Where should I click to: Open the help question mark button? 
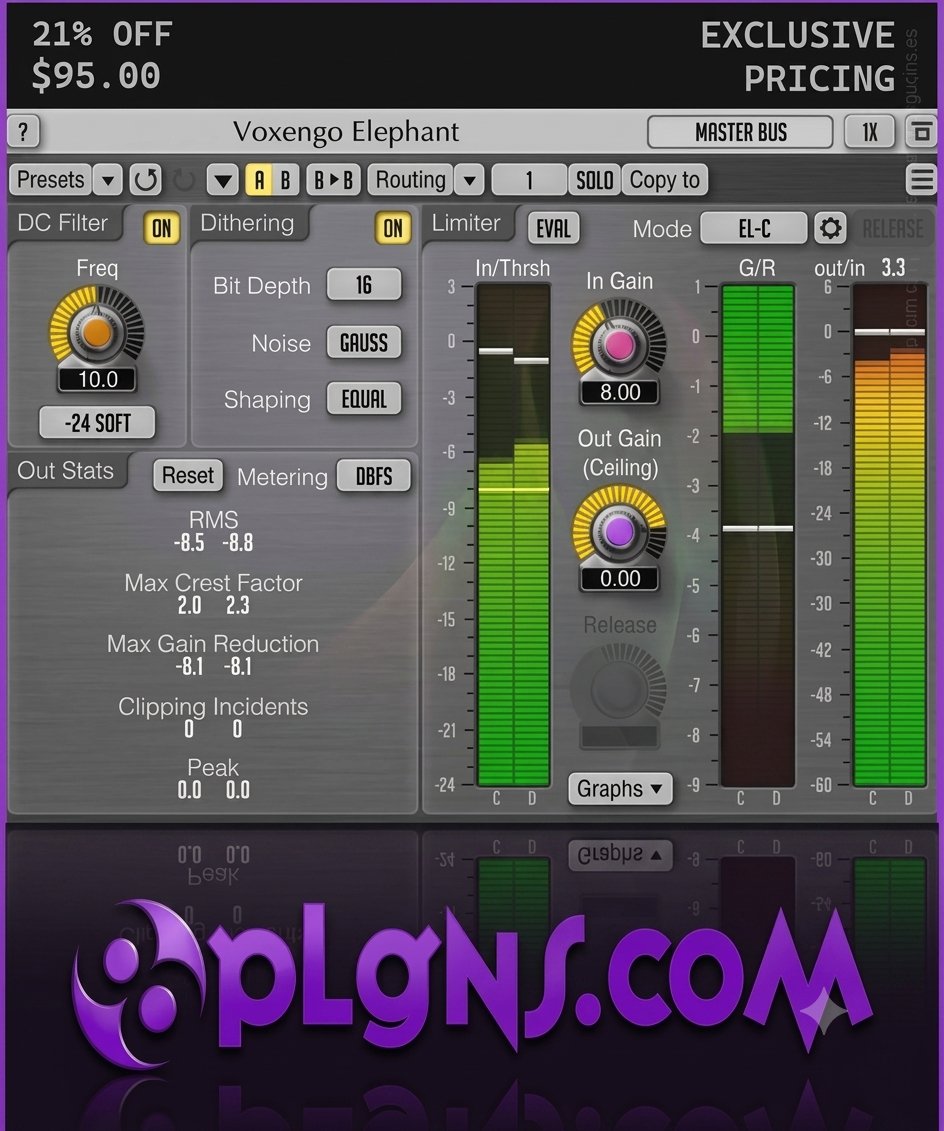coord(23,132)
